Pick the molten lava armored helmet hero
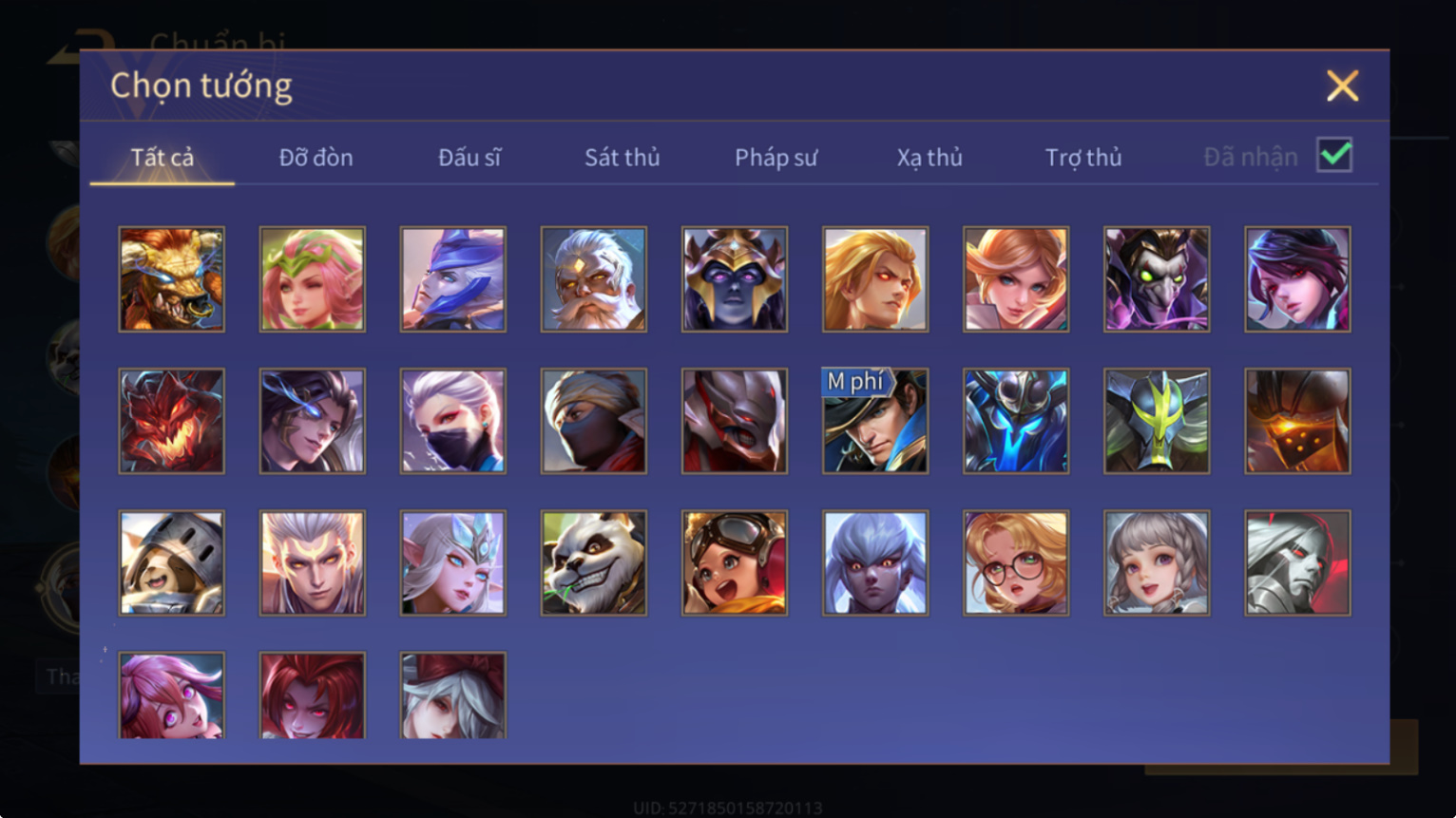The image size is (1456, 818). 1297,421
